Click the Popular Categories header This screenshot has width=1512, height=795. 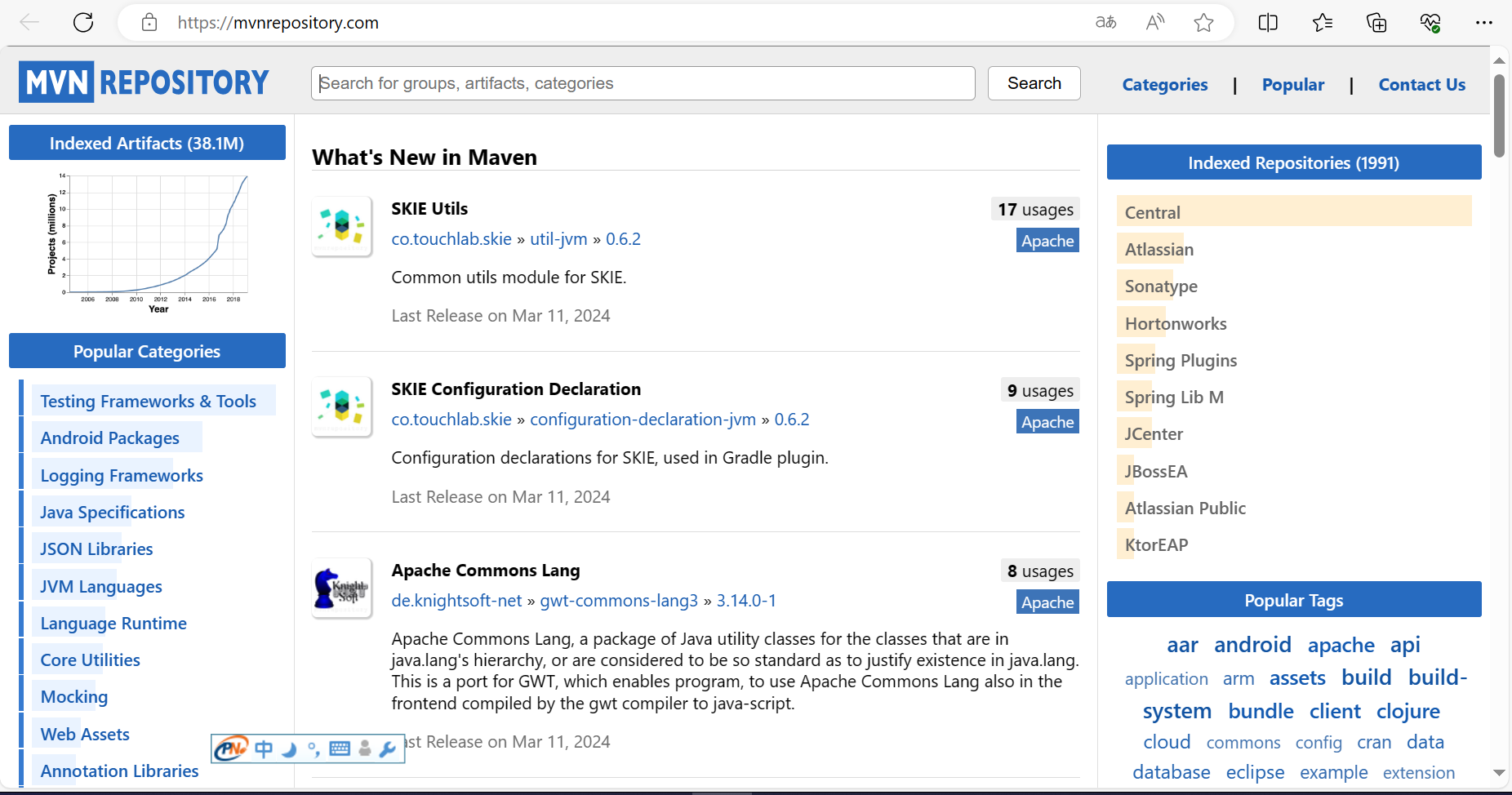[x=147, y=351]
